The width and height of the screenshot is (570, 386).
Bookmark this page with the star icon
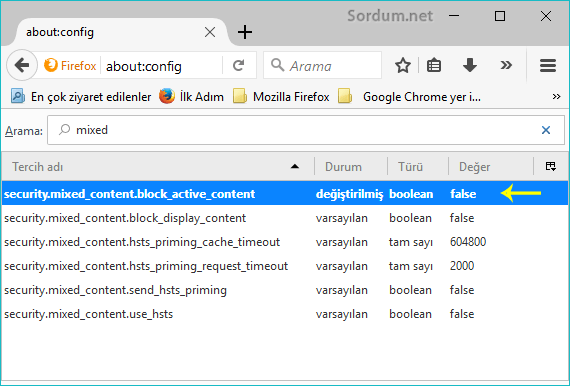click(403, 65)
